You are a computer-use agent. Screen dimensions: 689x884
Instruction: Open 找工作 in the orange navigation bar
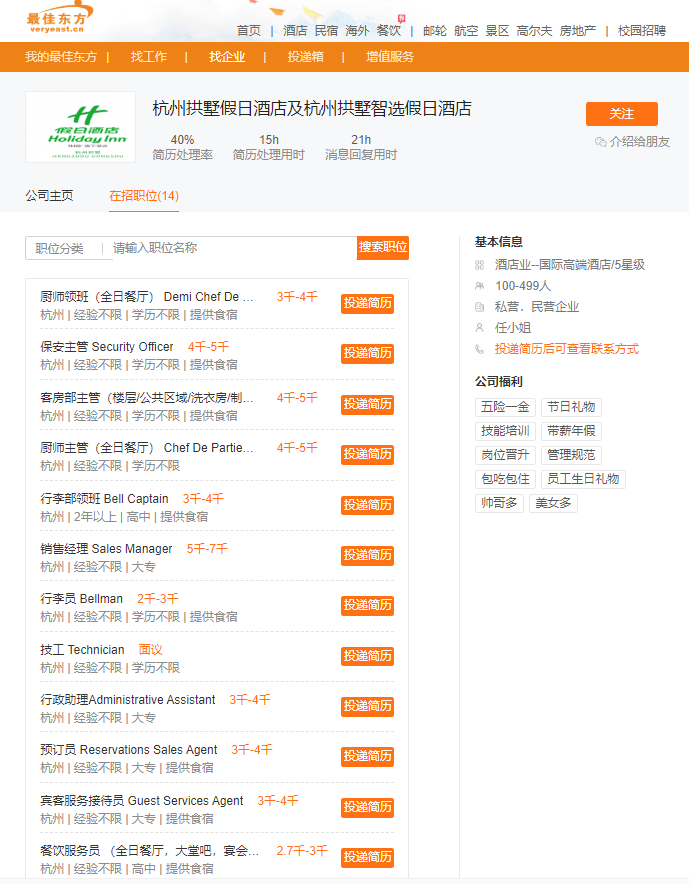click(149, 57)
